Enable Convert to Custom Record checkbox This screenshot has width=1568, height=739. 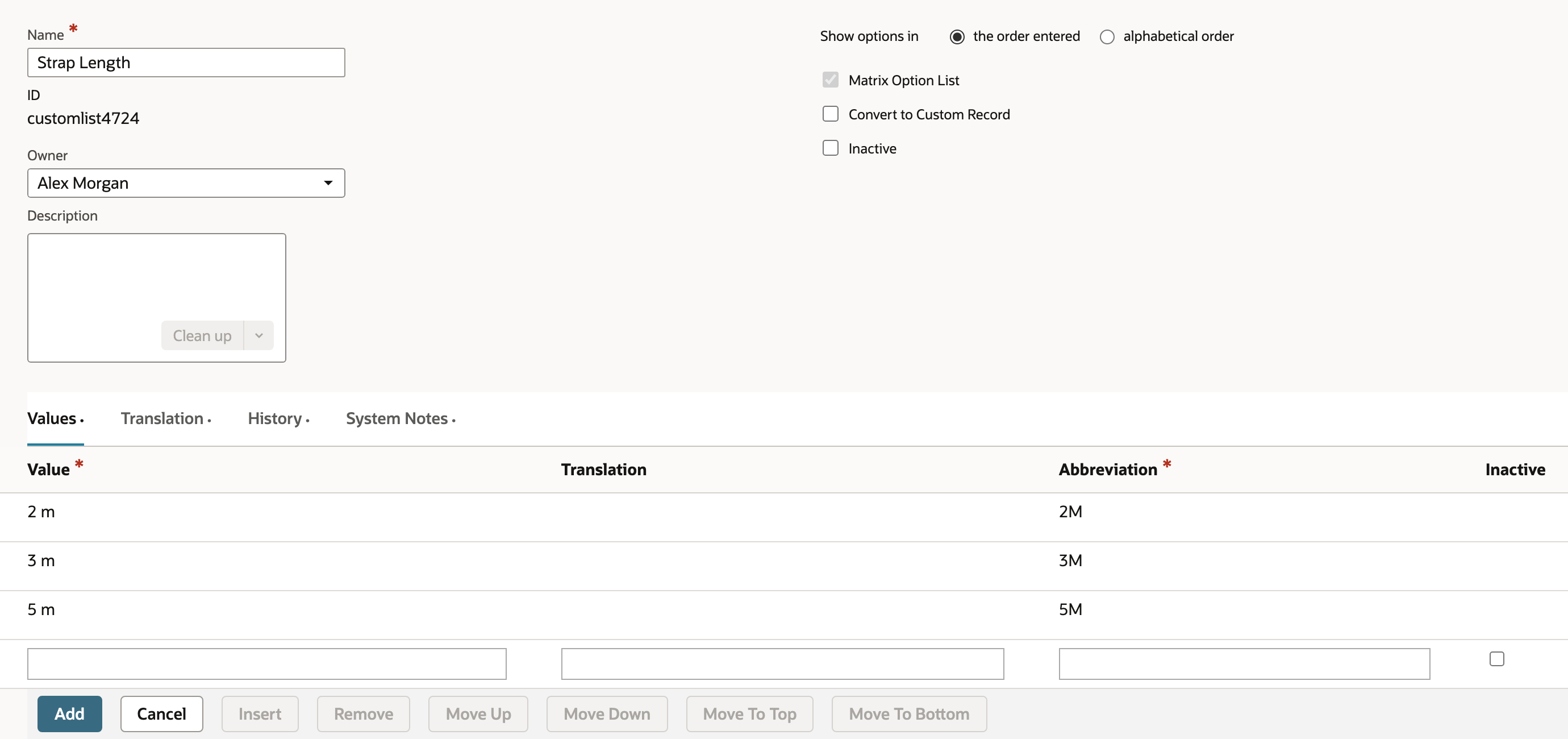click(830, 114)
